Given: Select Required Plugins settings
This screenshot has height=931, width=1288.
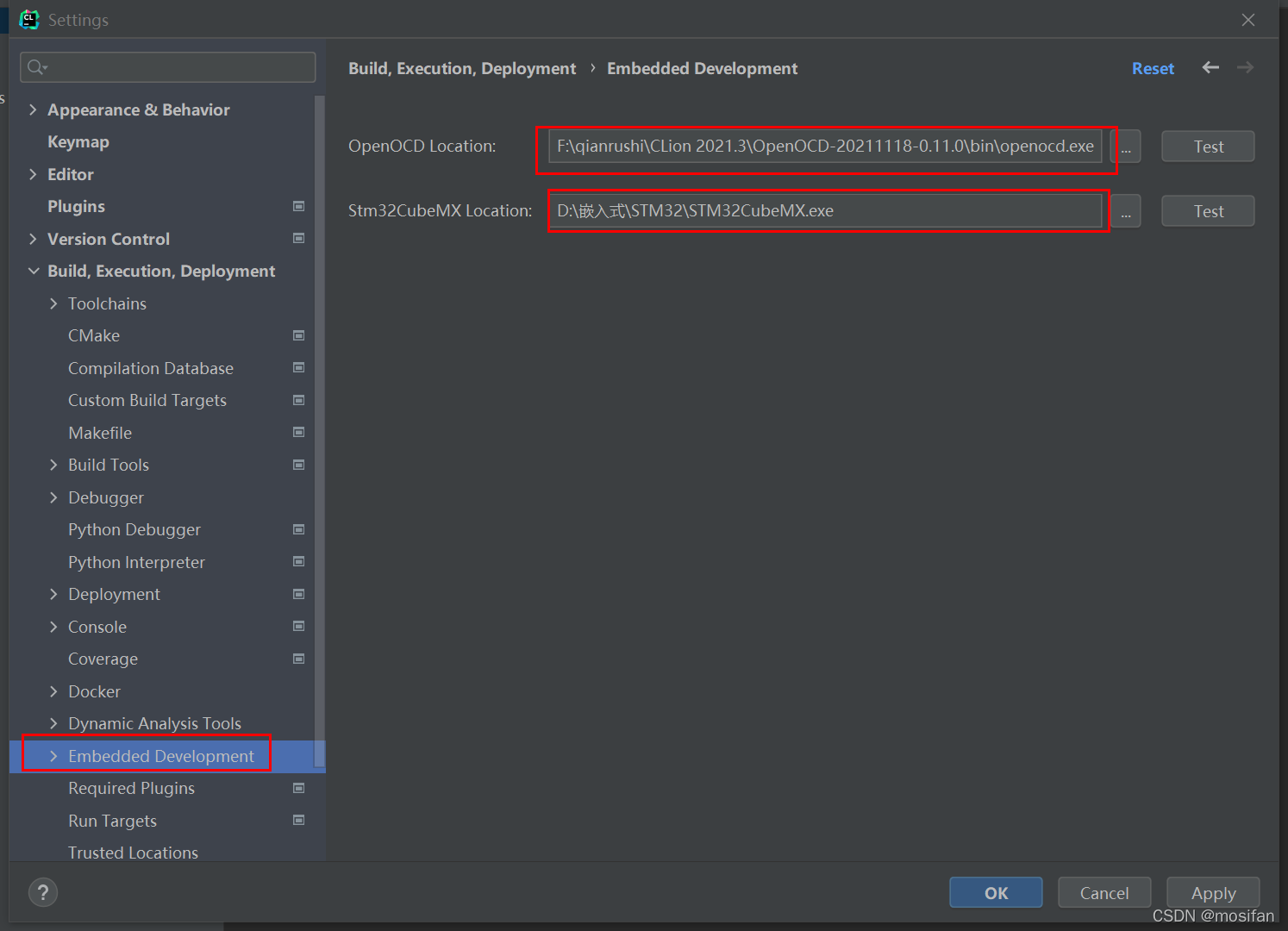Looking at the screenshot, I should click(131, 789).
